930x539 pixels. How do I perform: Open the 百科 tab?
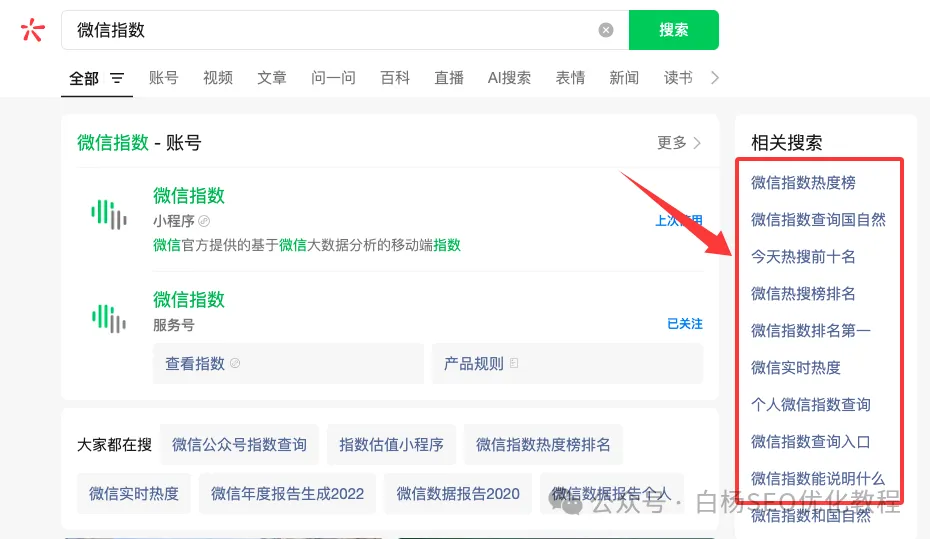(x=395, y=78)
